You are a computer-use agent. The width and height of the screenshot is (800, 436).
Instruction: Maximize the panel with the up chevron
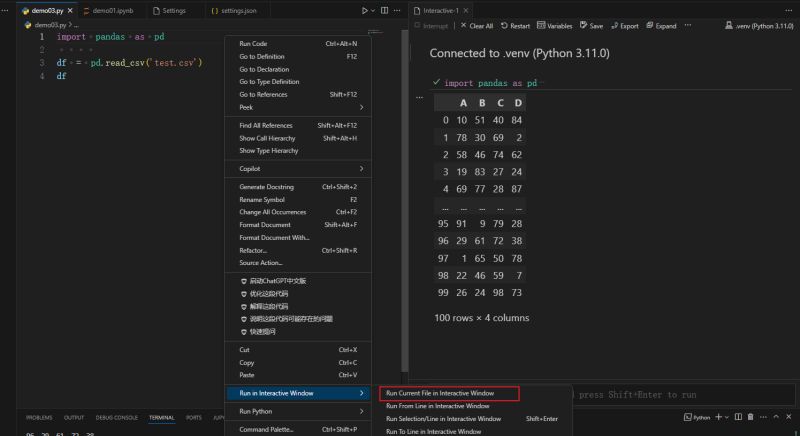click(776, 417)
